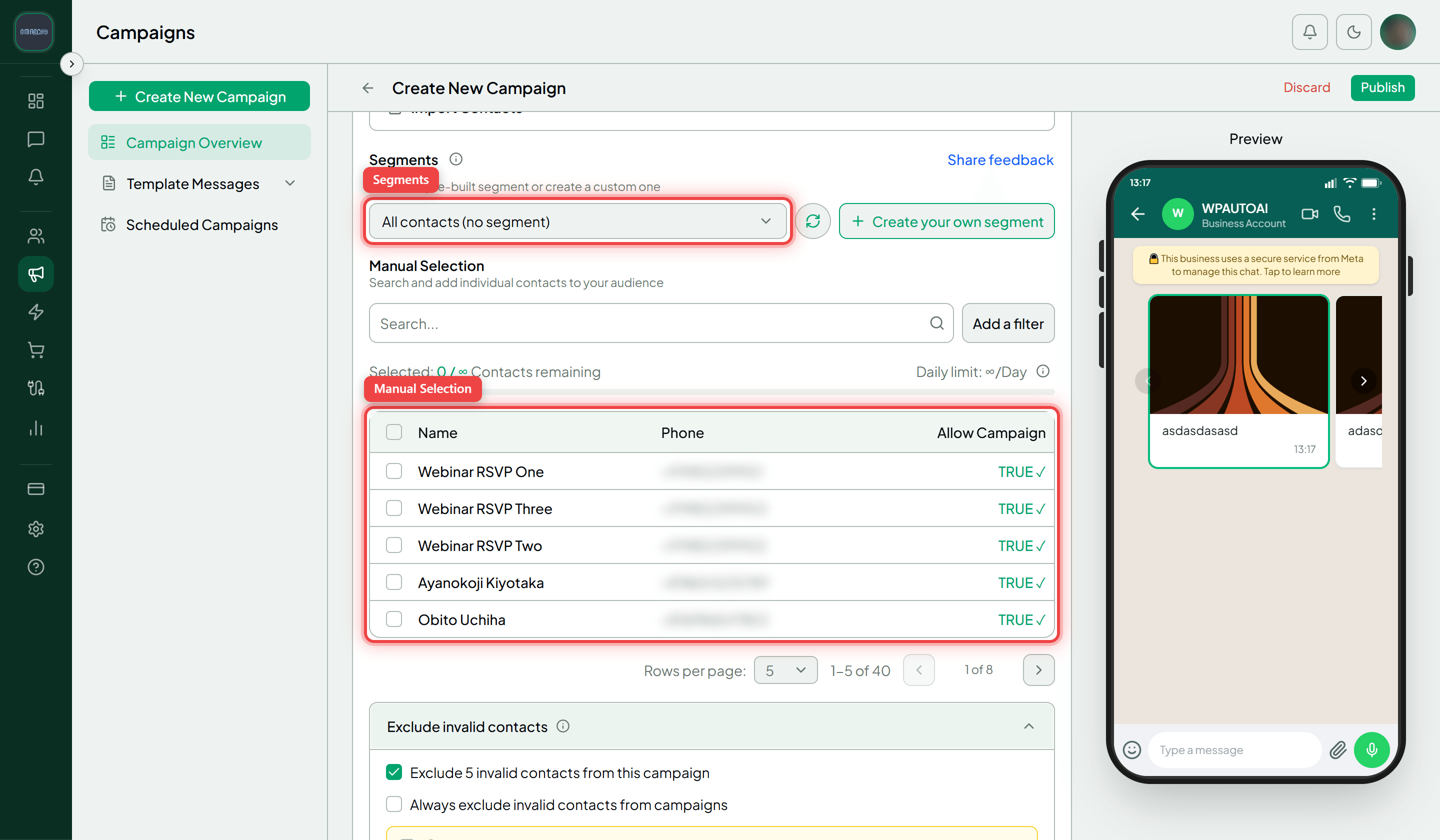Image resolution: width=1440 pixels, height=840 pixels.
Task: Open the chat inbox icon in sidebar
Action: point(36,139)
